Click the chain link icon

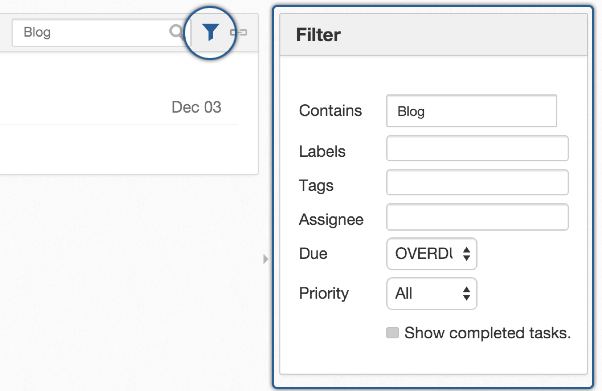coord(238,32)
